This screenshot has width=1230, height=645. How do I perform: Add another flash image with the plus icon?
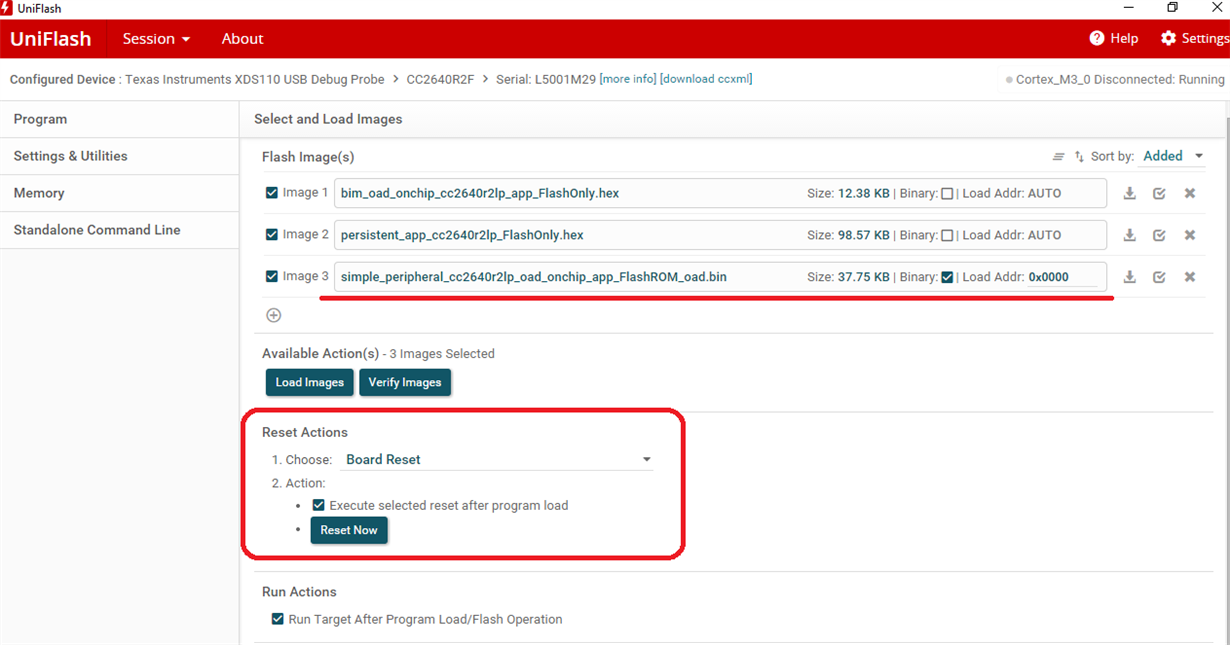(273, 315)
